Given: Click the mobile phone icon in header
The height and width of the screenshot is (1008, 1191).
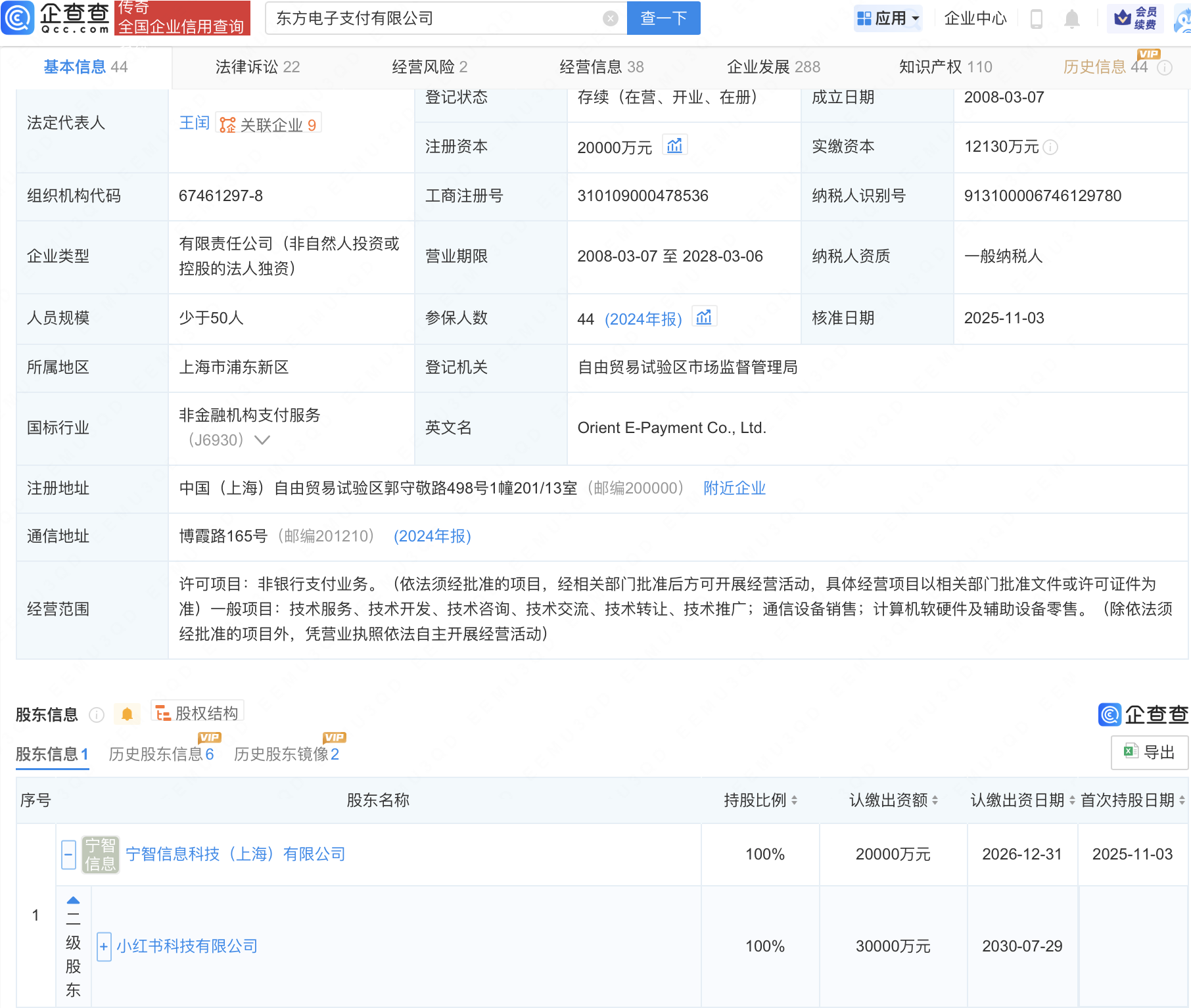Looking at the screenshot, I should (x=1038, y=18).
